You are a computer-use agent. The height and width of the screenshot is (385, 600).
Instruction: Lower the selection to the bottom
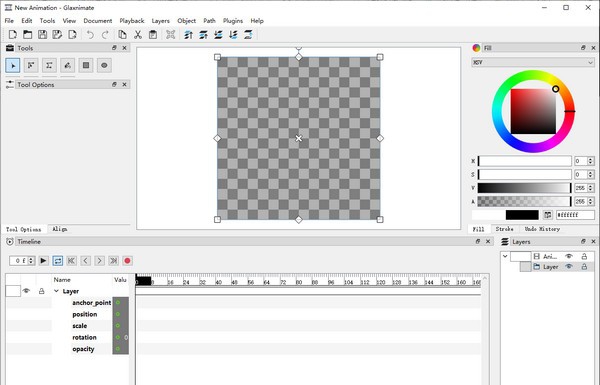(233, 35)
